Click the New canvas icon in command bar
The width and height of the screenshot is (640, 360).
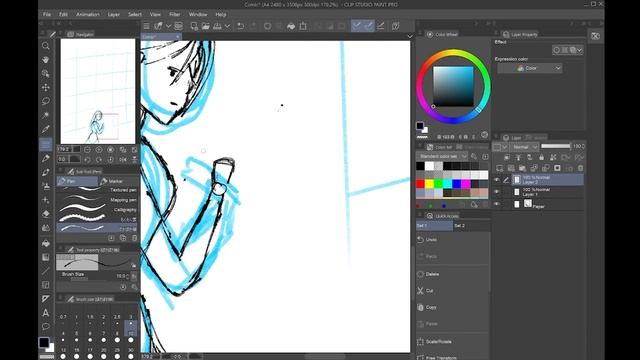tap(194, 26)
